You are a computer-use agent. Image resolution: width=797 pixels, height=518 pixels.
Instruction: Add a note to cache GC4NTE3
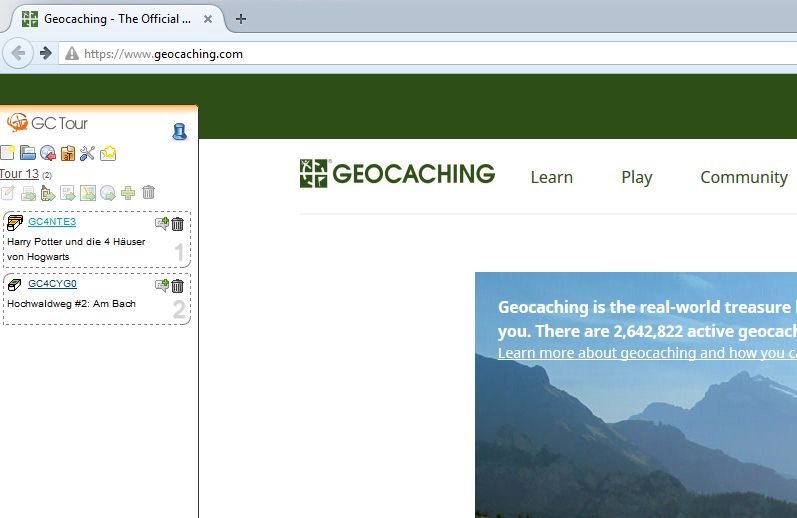pyautogui.click(x=162, y=223)
